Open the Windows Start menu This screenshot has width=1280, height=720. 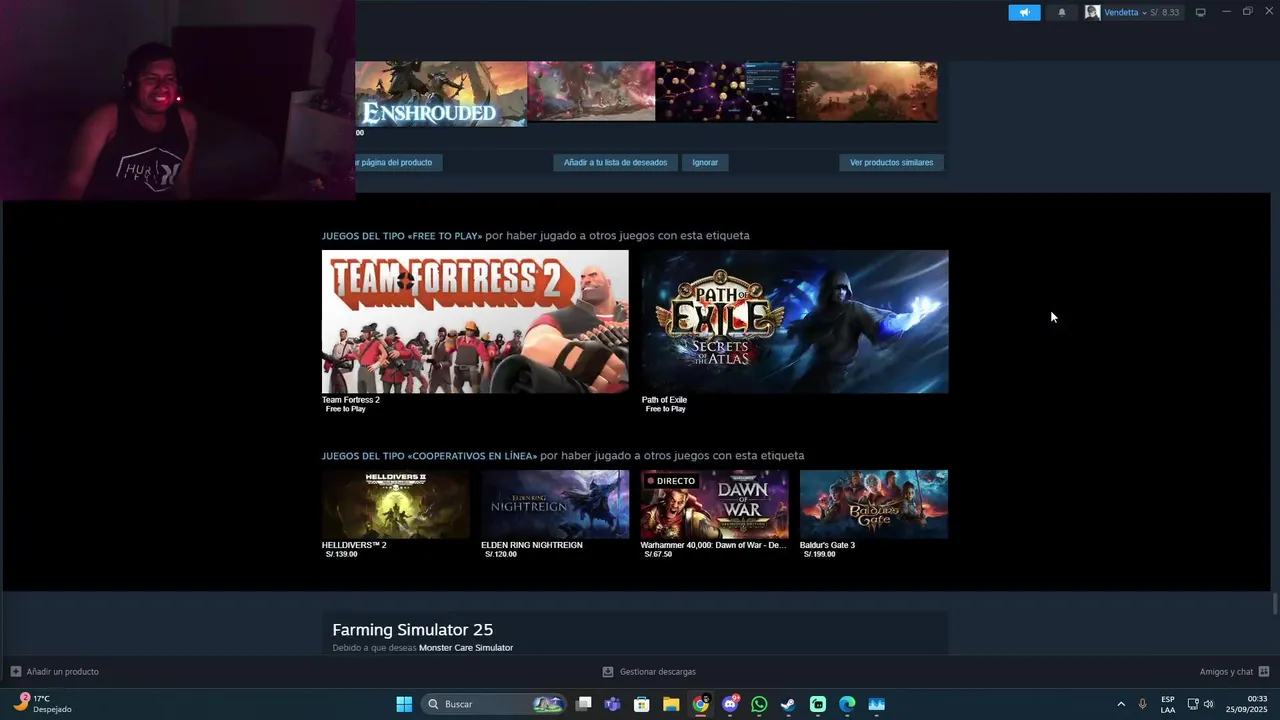404,704
